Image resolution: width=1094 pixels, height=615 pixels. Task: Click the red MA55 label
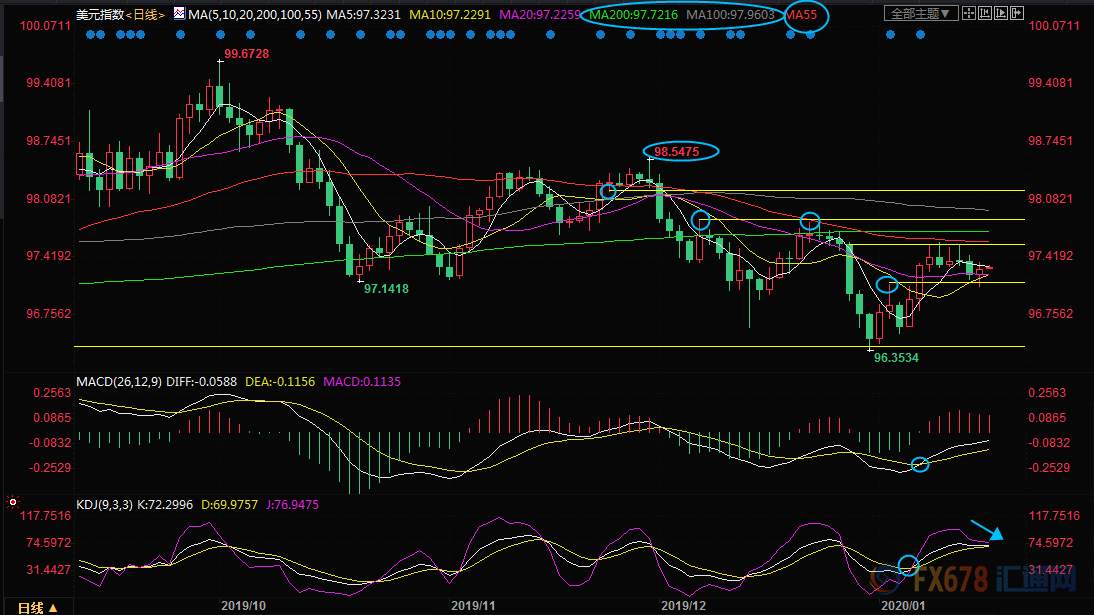point(801,14)
